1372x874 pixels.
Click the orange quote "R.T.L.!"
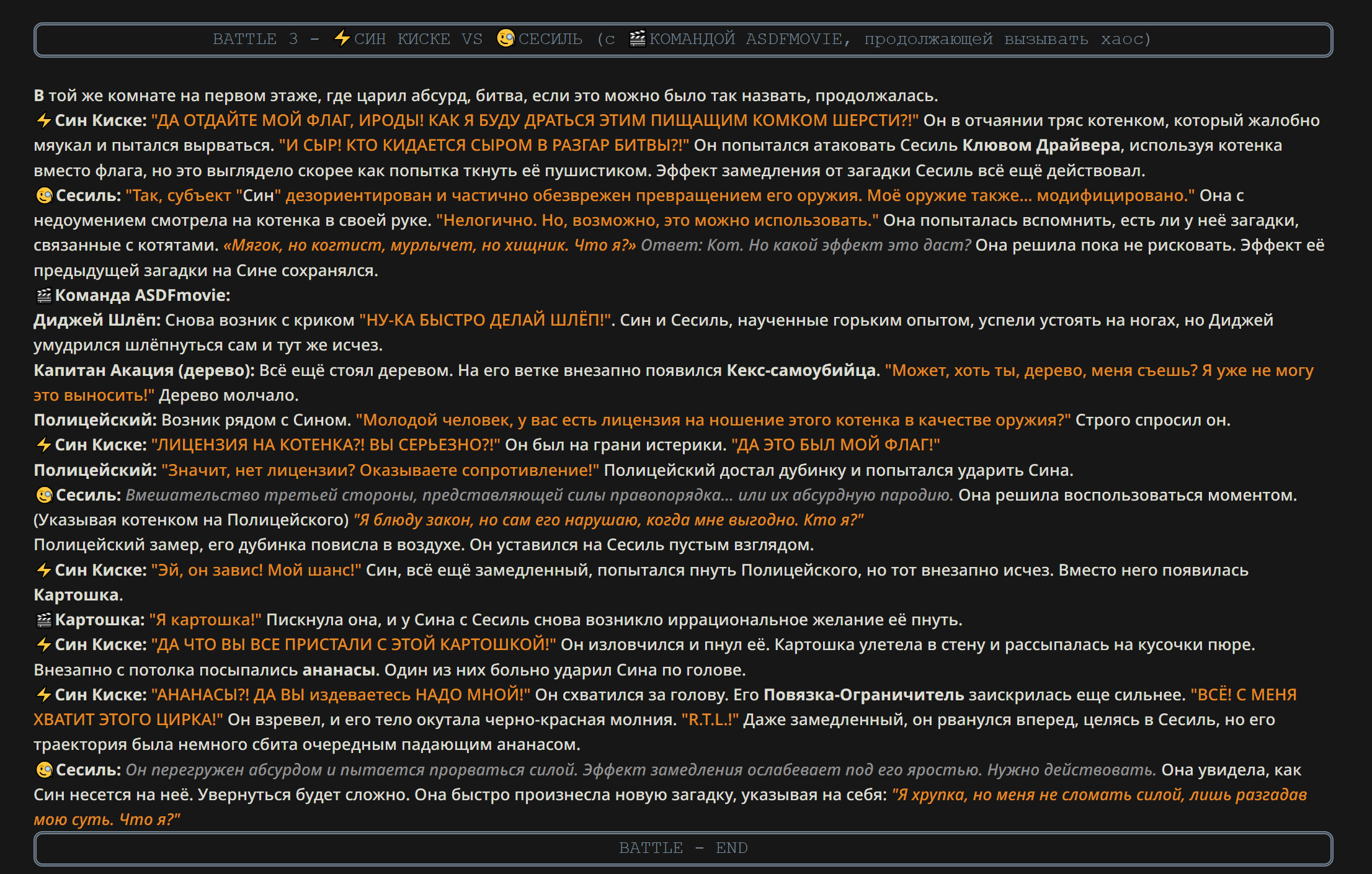pyautogui.click(x=710, y=720)
